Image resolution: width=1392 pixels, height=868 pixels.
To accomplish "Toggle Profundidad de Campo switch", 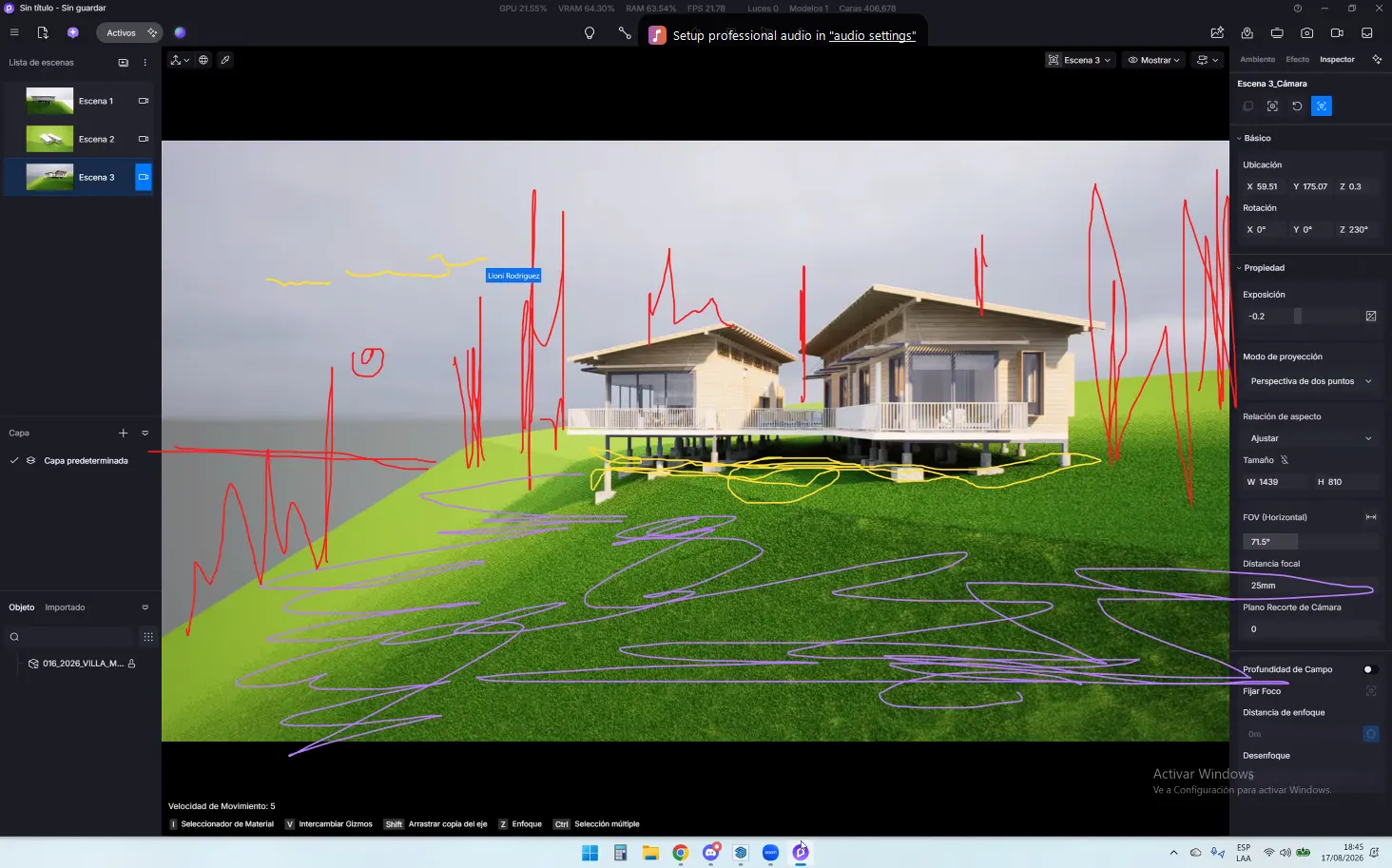I will (x=1370, y=669).
